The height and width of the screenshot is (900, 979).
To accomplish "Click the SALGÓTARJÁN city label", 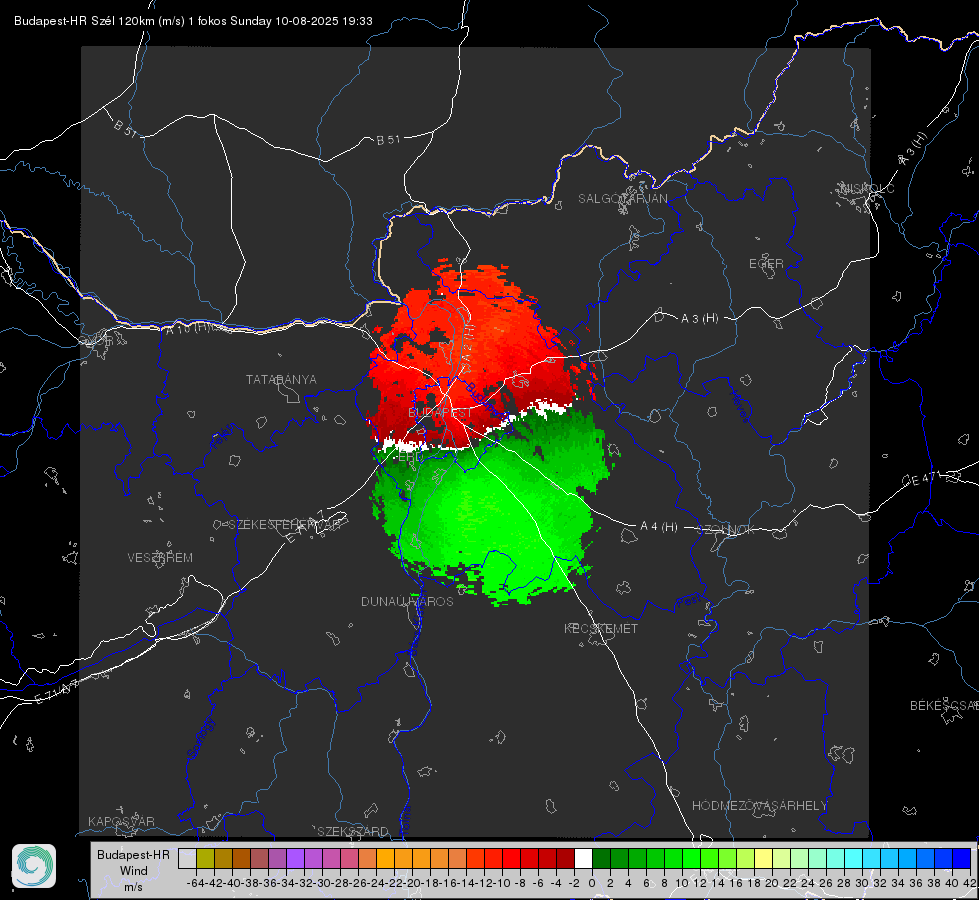I will [622, 199].
